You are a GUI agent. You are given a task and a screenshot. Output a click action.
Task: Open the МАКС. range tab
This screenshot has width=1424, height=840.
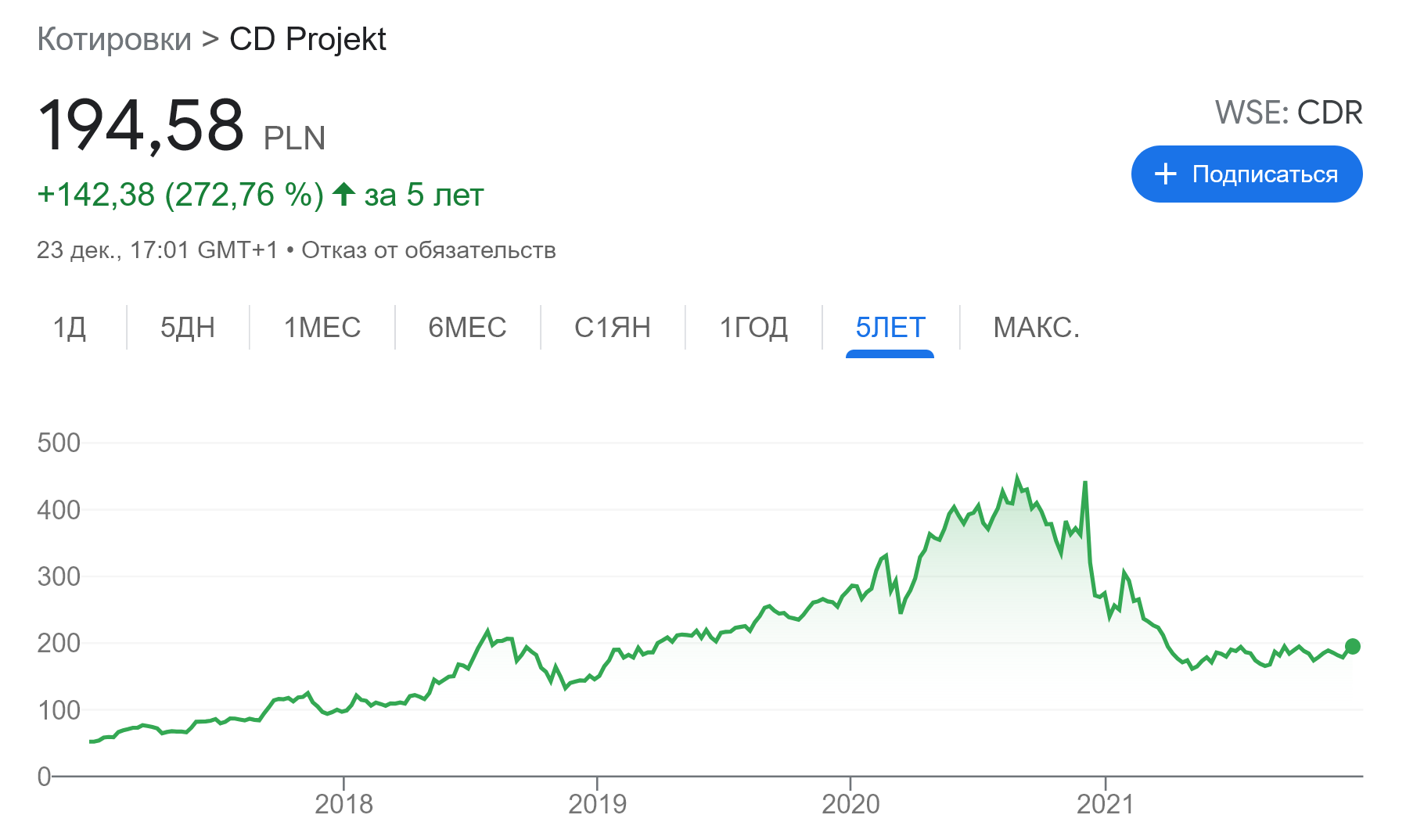pos(1036,327)
